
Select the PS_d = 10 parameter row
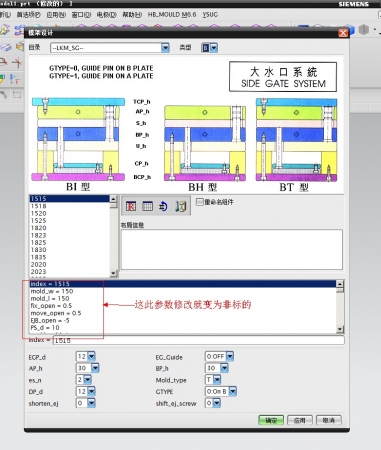point(183,328)
